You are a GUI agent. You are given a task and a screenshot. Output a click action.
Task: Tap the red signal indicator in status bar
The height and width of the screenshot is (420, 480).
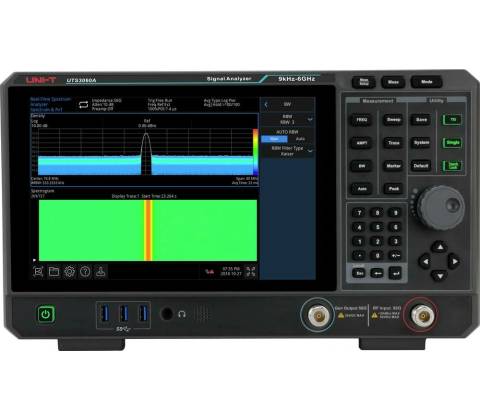tap(210, 272)
